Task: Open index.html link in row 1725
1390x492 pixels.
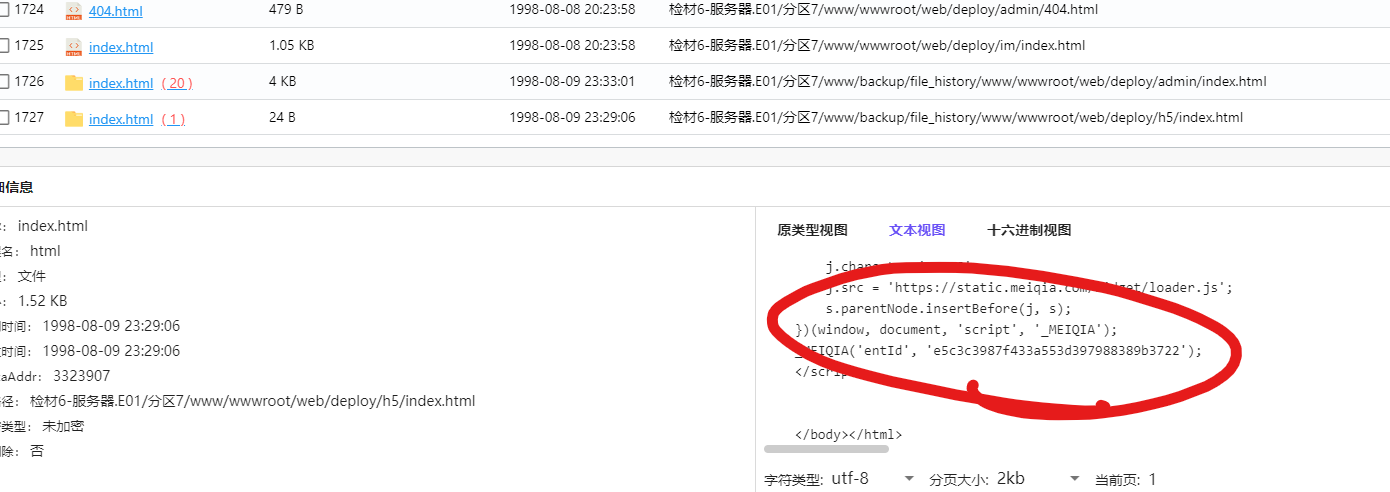Action: pos(121,47)
